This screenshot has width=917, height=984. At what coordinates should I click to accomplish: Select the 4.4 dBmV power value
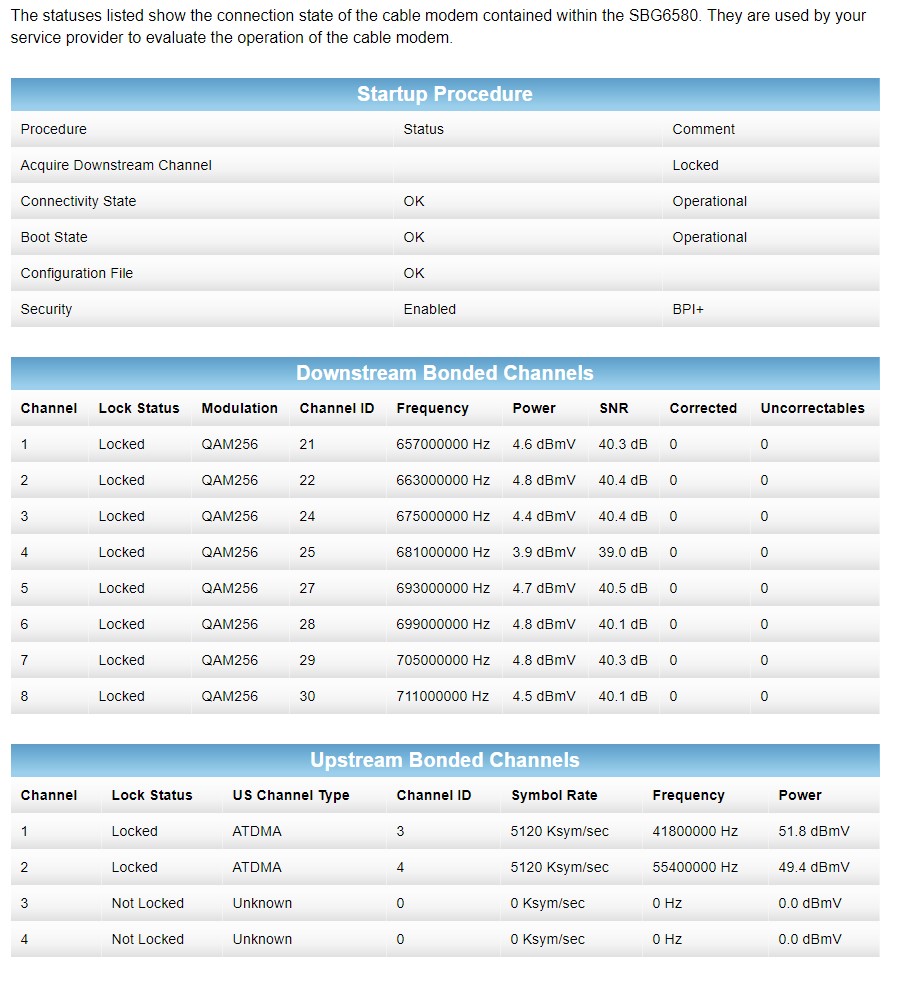(544, 516)
